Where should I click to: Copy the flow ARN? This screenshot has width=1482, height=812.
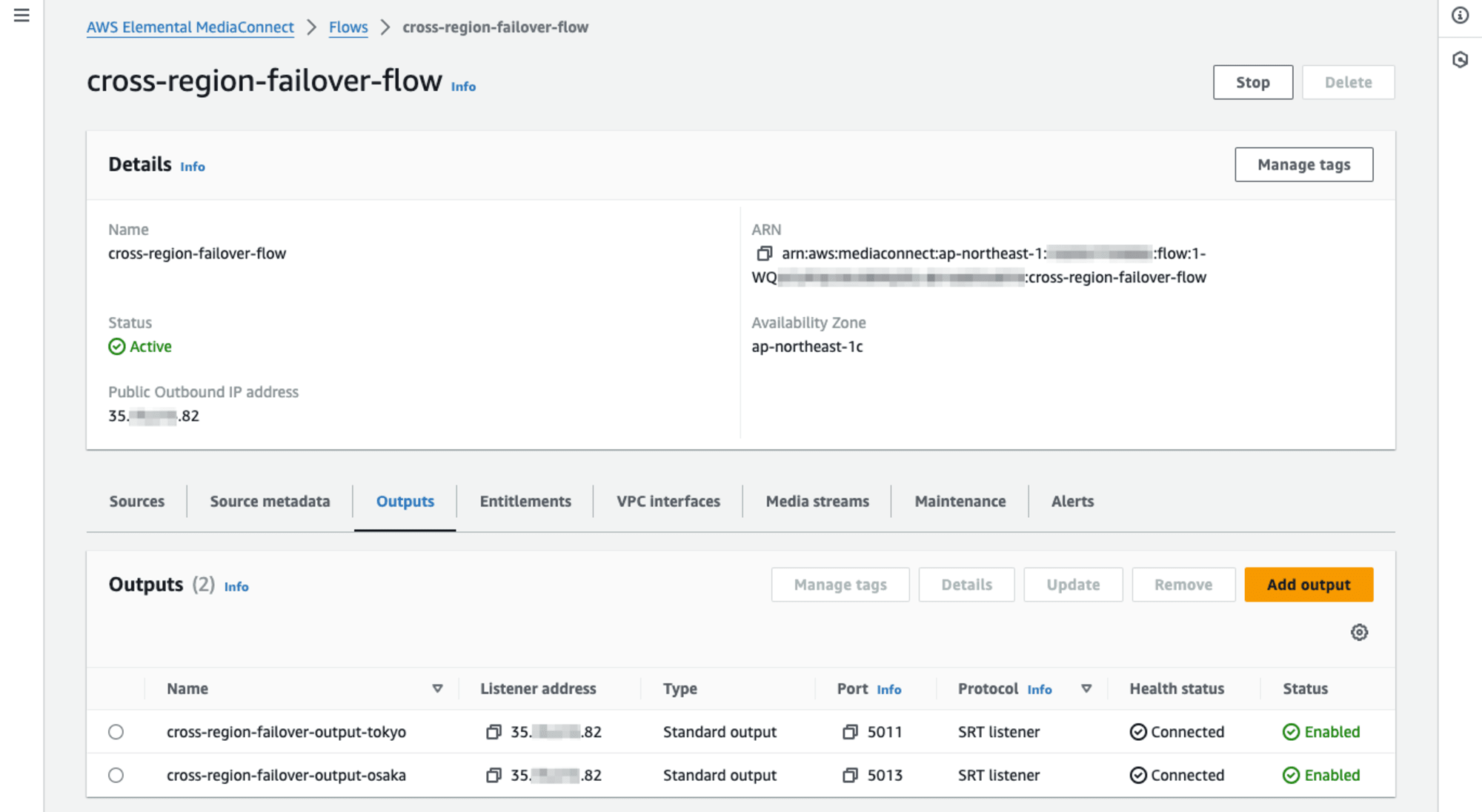(x=764, y=253)
